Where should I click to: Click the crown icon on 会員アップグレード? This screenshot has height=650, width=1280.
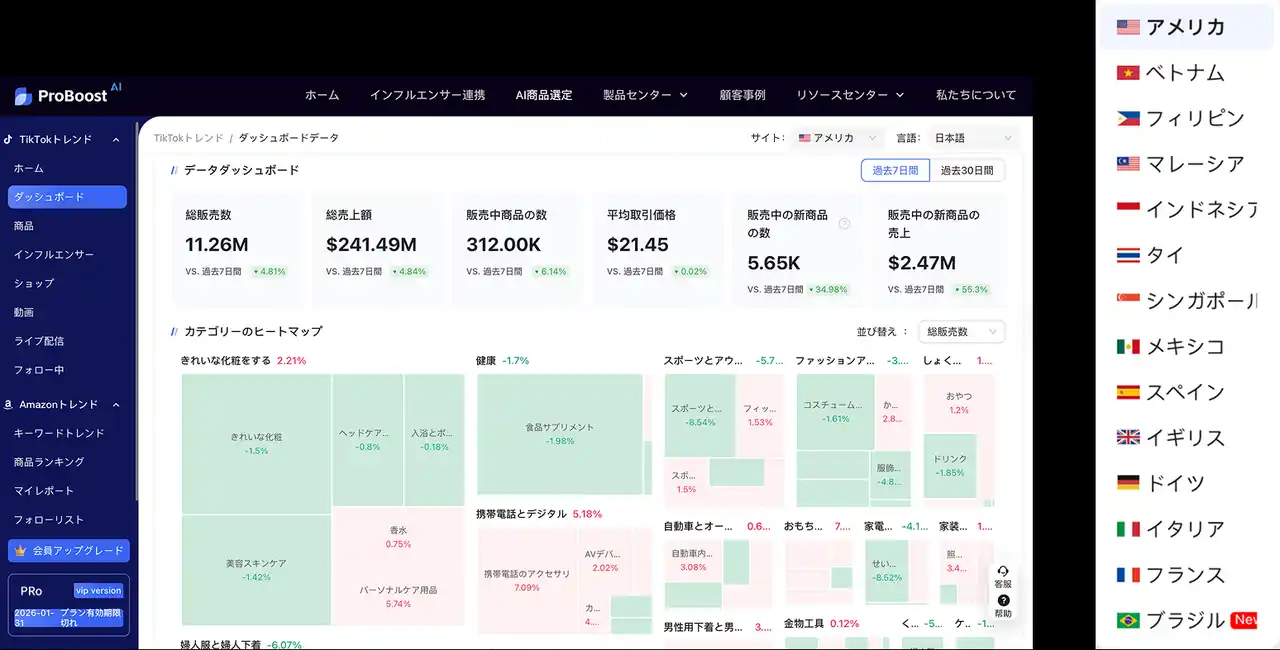(x=21, y=551)
